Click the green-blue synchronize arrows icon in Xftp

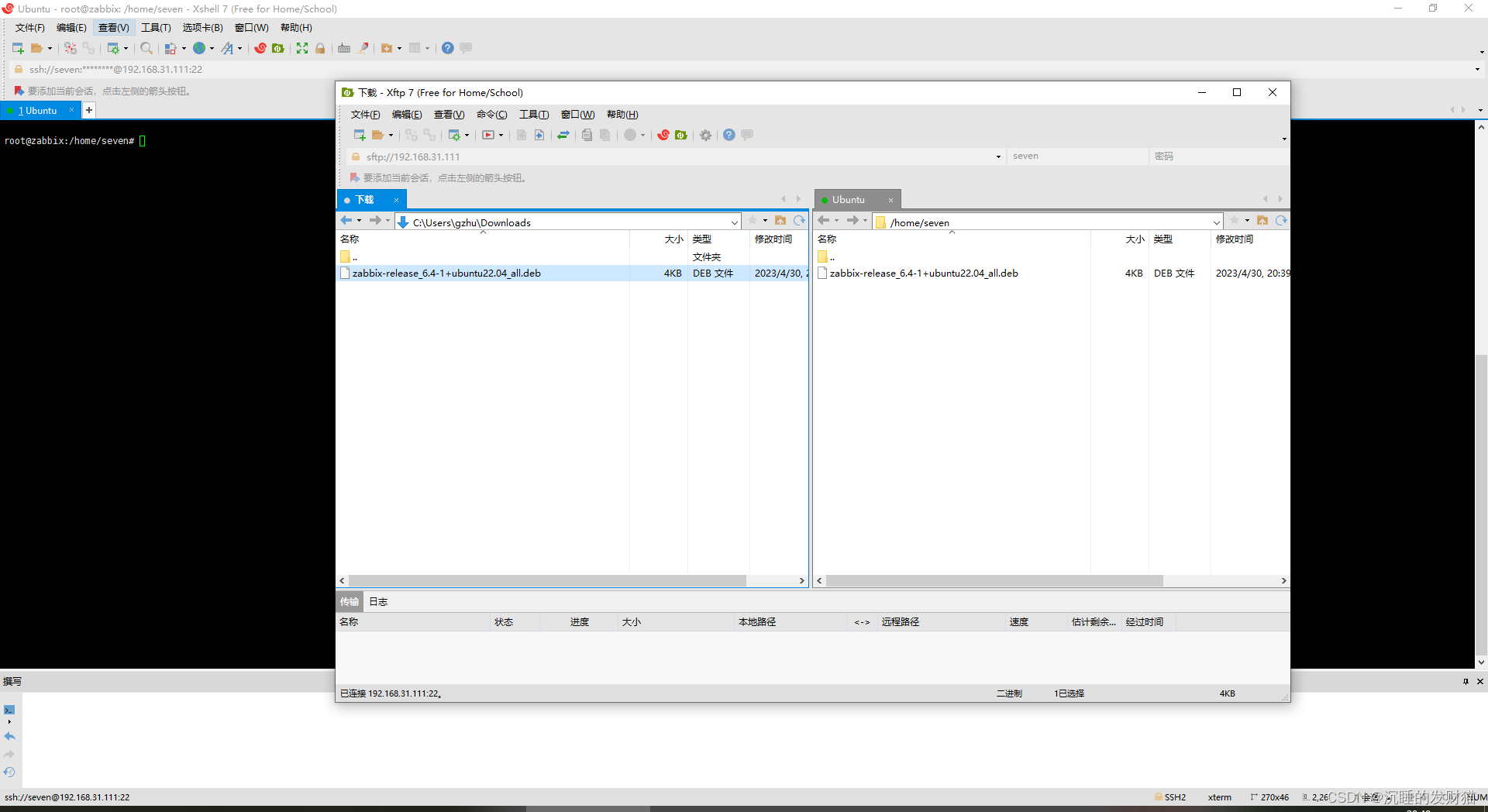(x=563, y=135)
